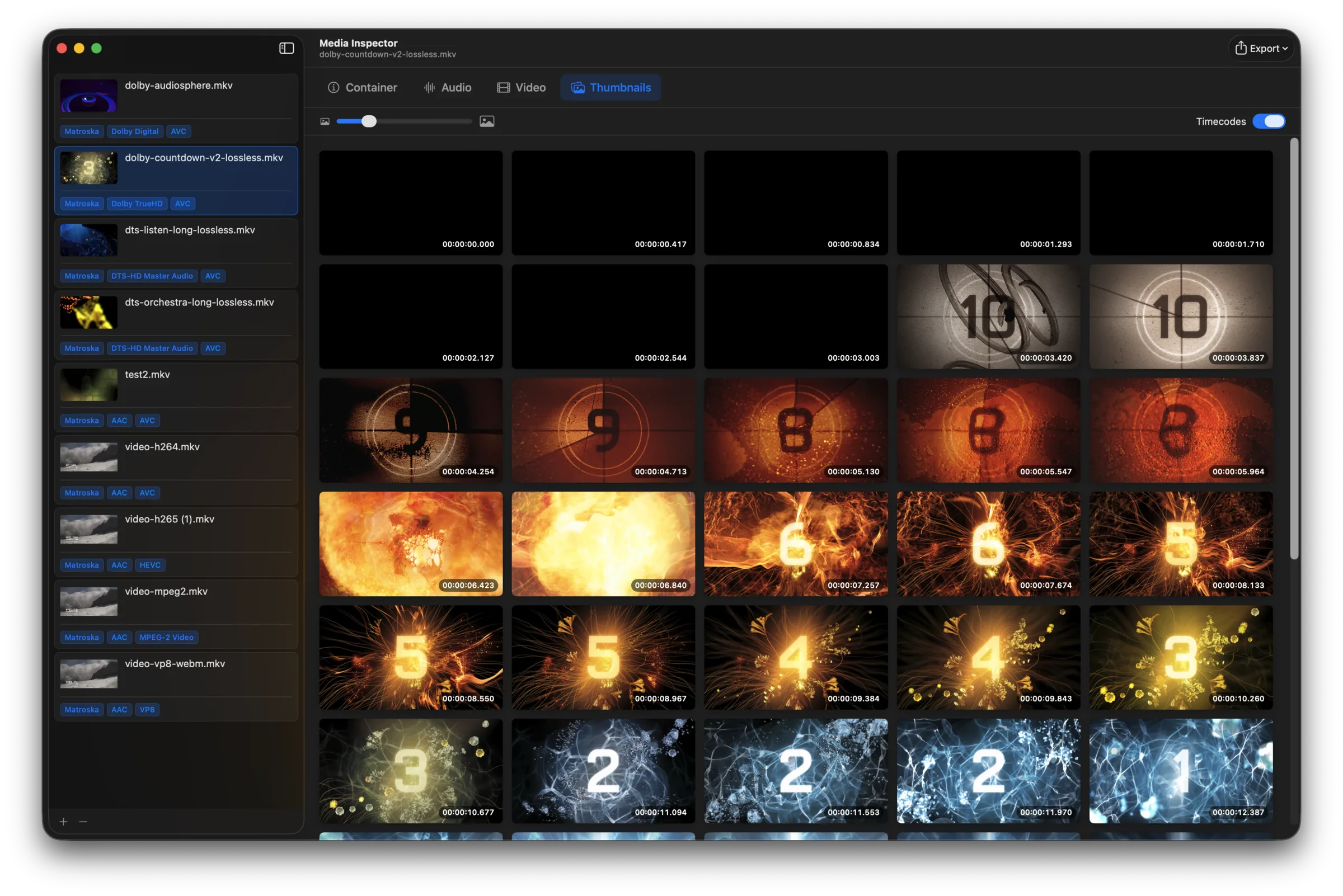The image size is (1343, 896).
Task: Click the VP8 tag under video-vp8-webm
Action: pyautogui.click(x=147, y=710)
